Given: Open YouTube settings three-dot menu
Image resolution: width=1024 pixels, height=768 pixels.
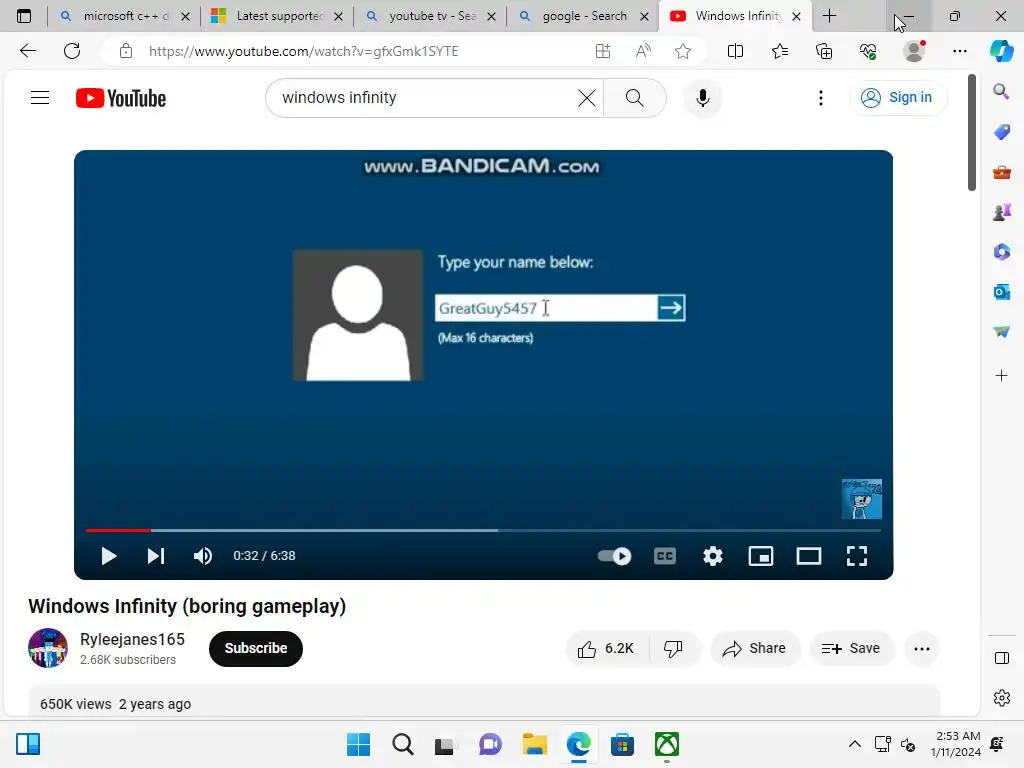Looking at the screenshot, I should [821, 98].
